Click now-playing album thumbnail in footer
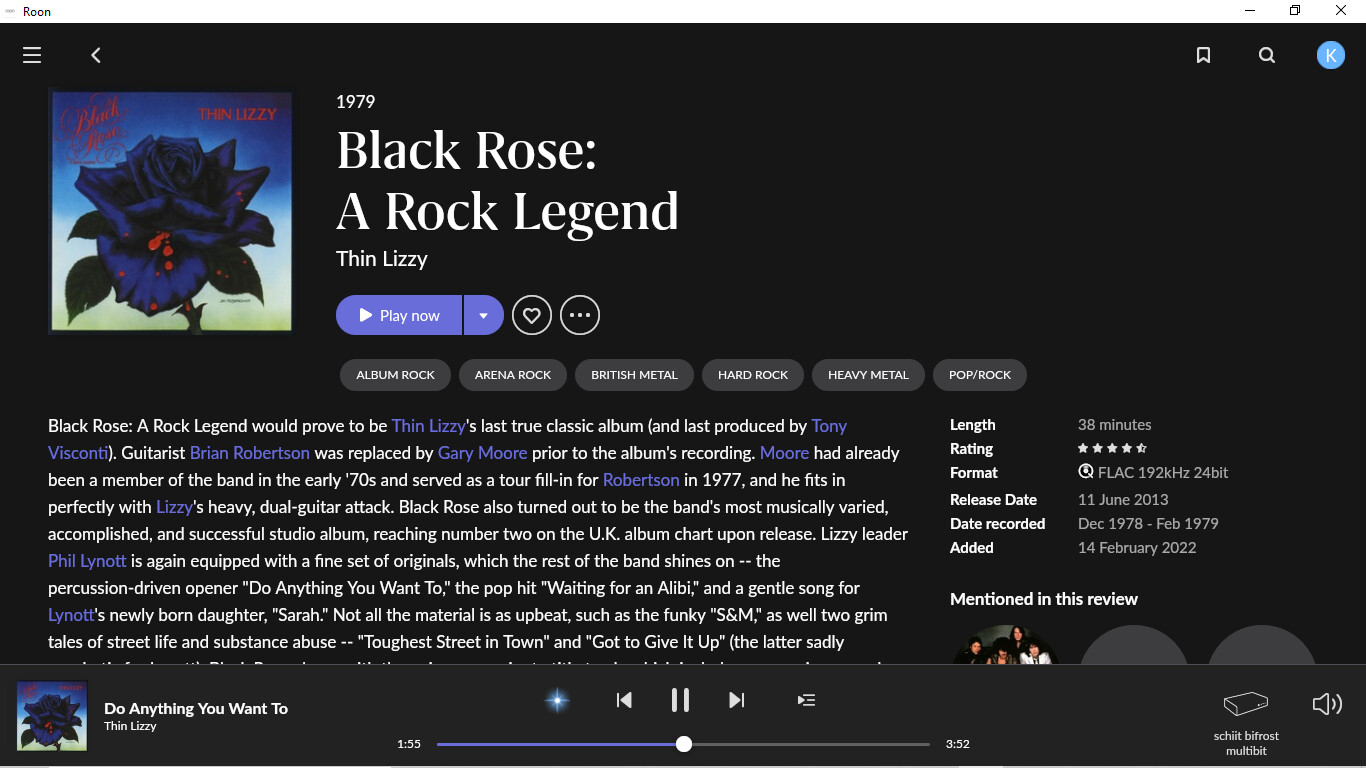 click(x=52, y=716)
